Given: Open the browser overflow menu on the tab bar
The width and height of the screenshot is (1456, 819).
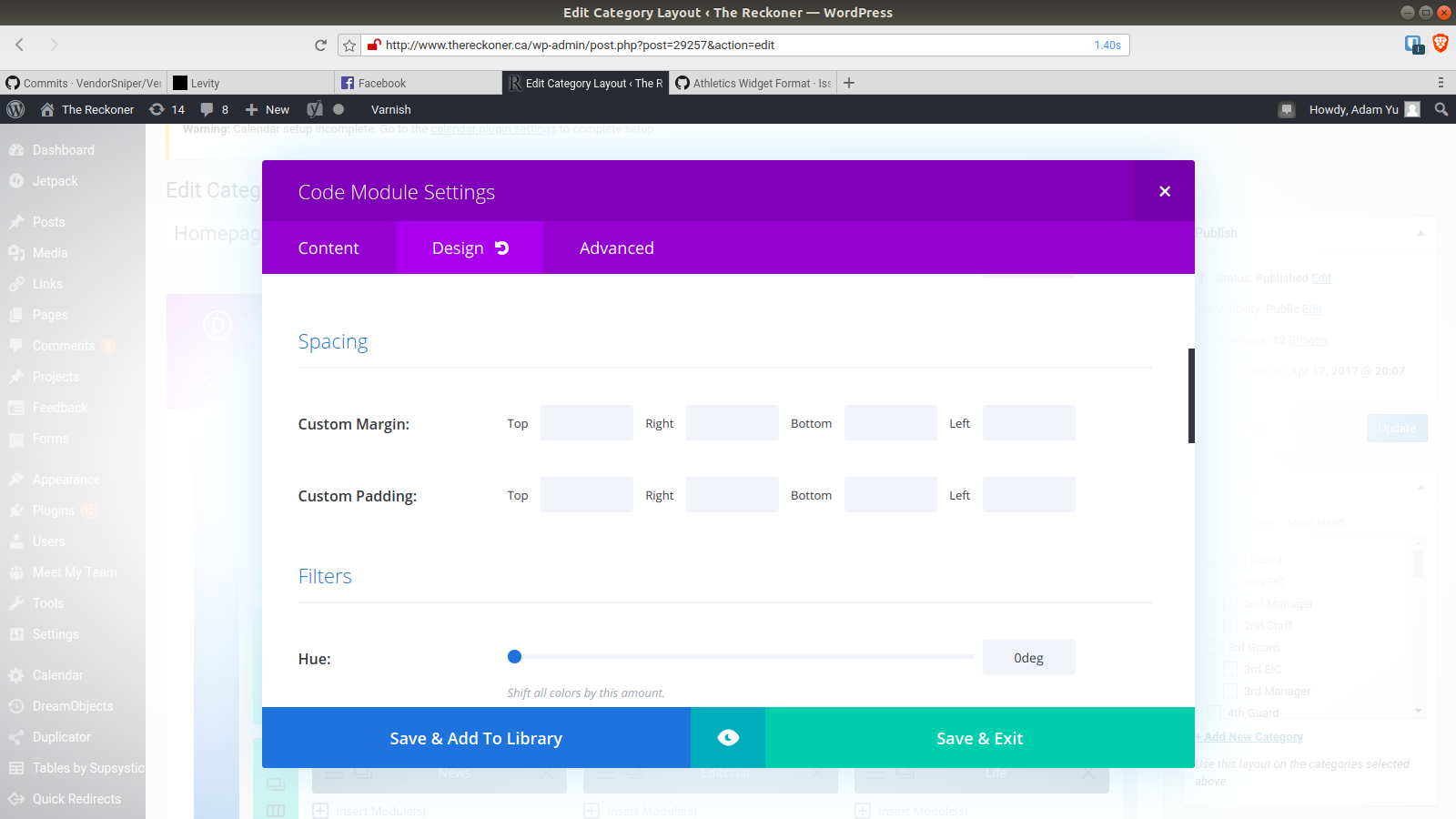Looking at the screenshot, I should [x=1441, y=82].
